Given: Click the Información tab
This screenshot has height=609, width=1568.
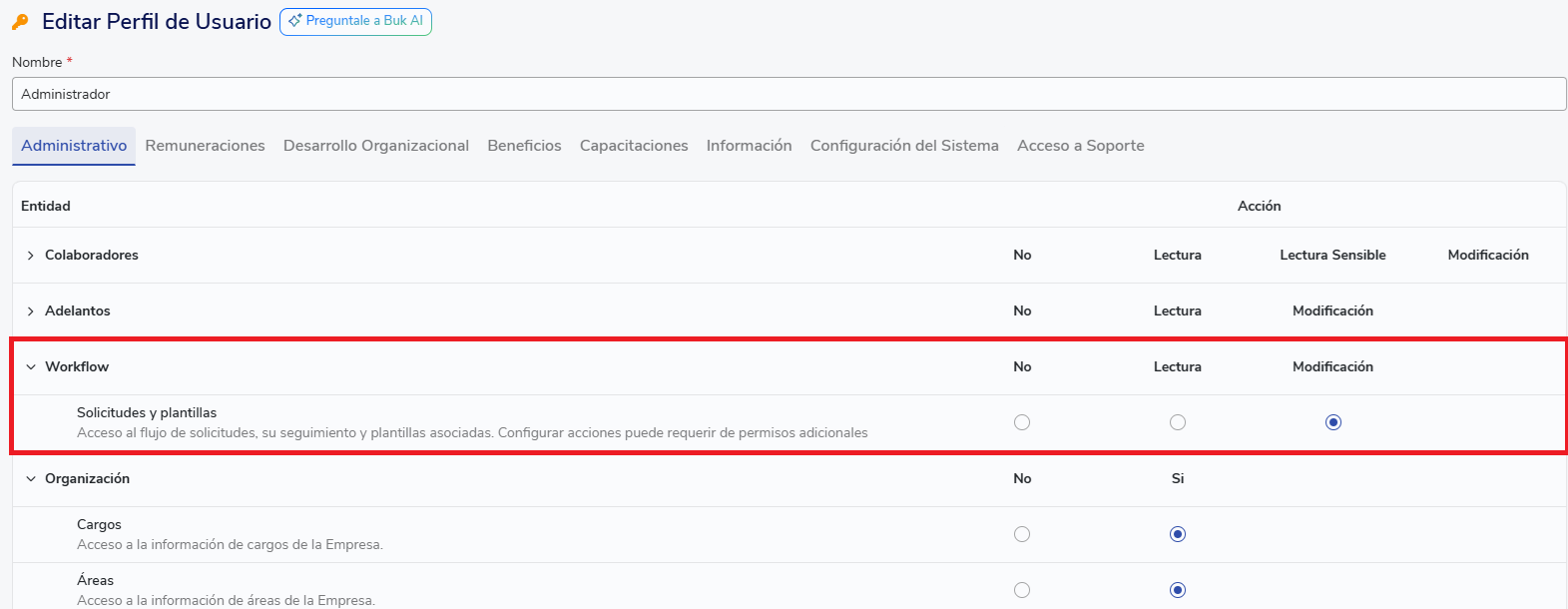Looking at the screenshot, I should click(749, 146).
